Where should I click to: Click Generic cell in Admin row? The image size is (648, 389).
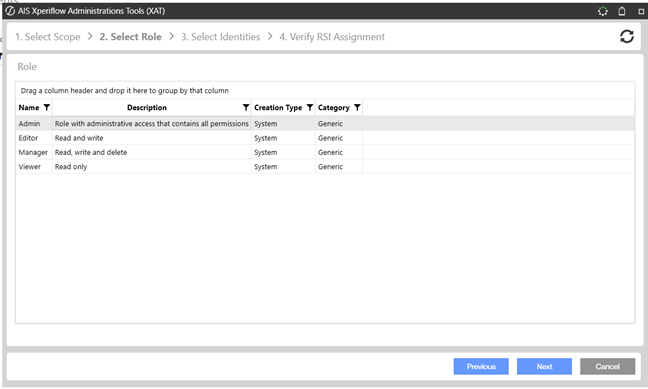tap(339, 124)
